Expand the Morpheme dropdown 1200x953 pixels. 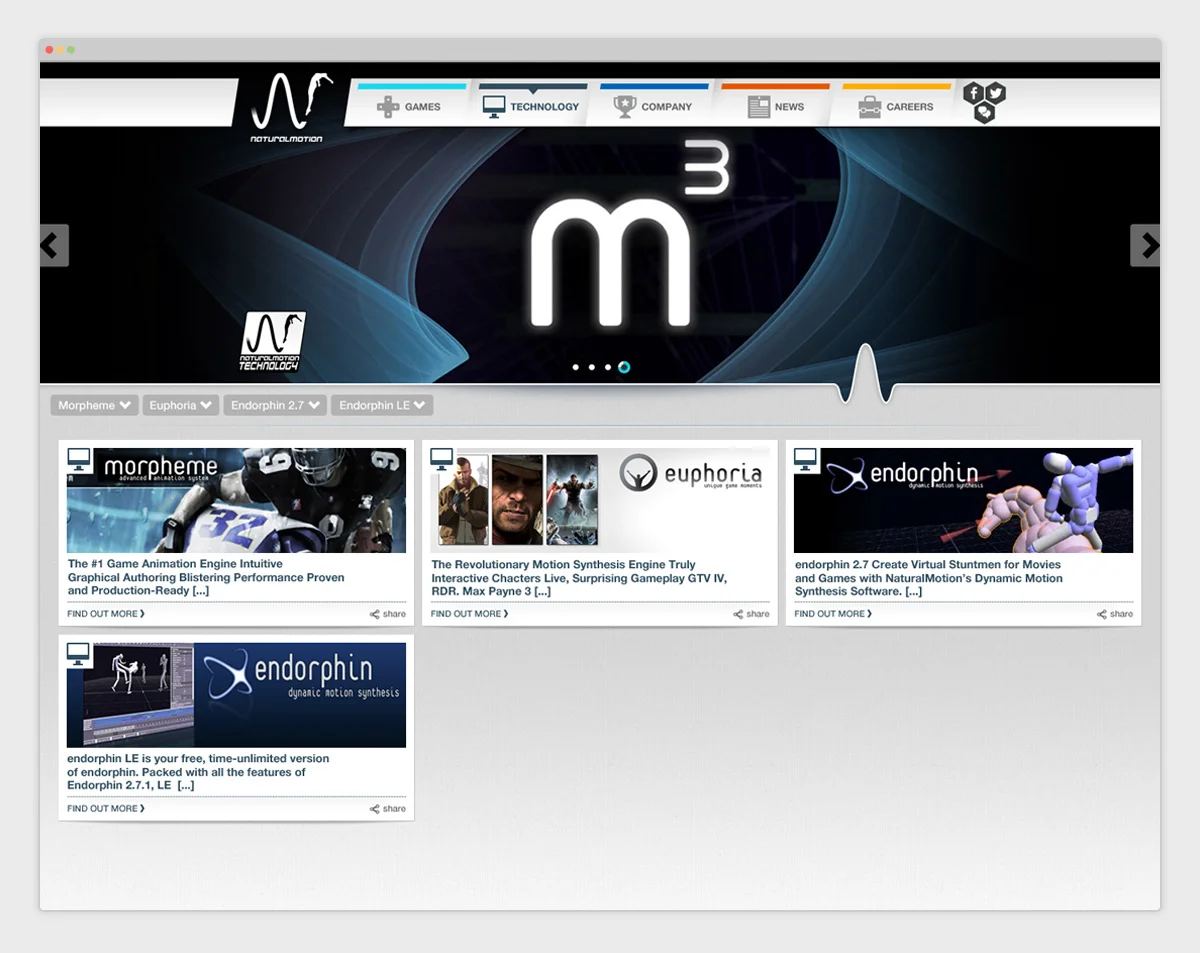coord(95,405)
